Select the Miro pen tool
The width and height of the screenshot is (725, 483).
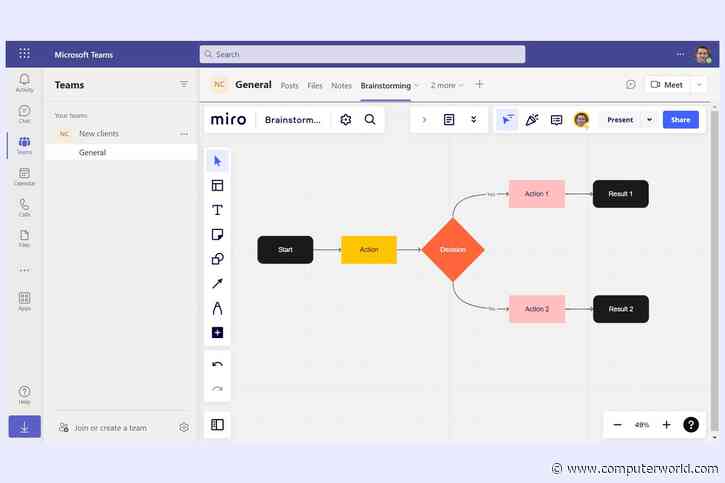click(x=217, y=308)
